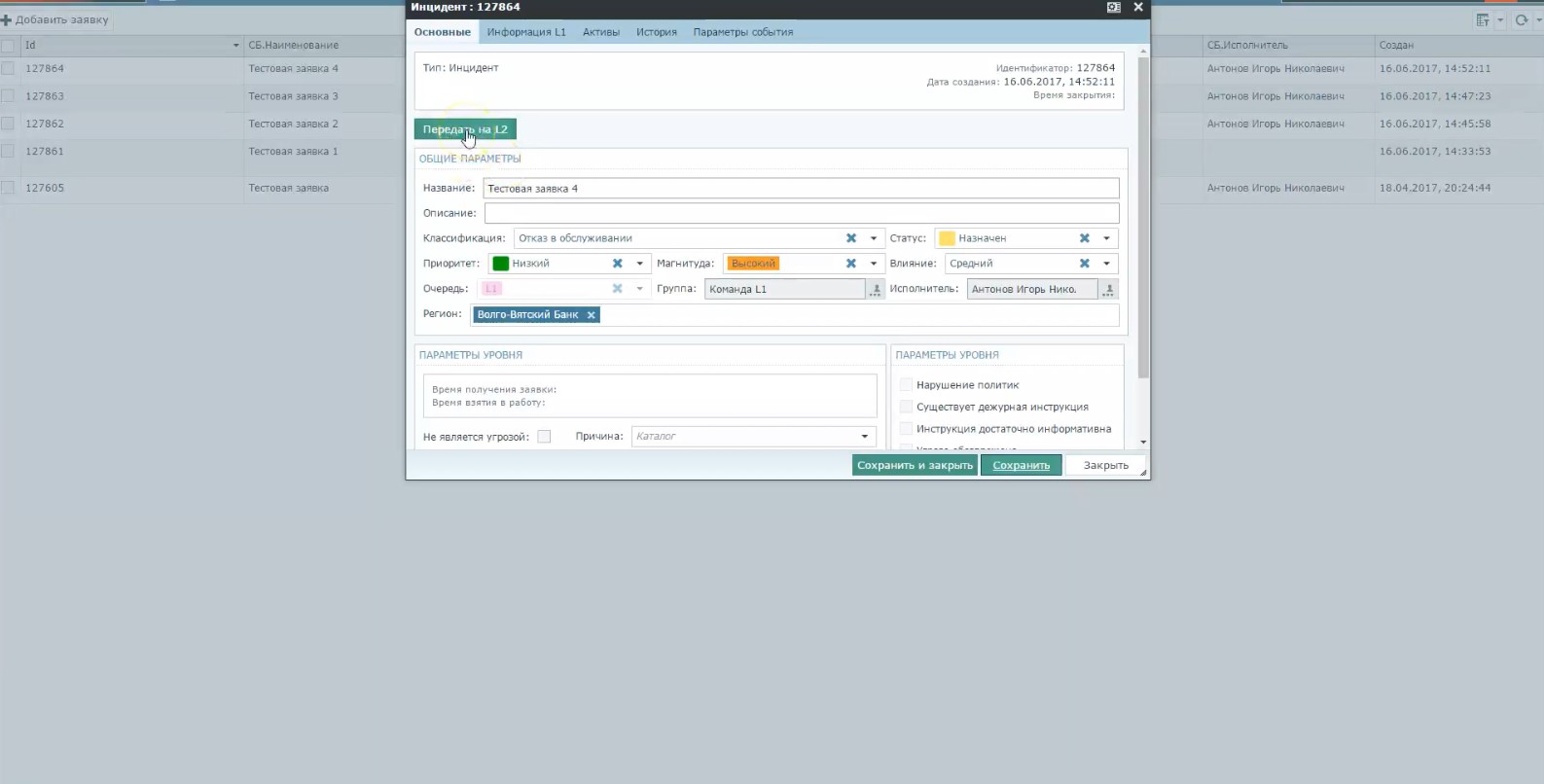
Task: Remove the Волго-Вятский Банк region tag
Action: tap(591, 315)
